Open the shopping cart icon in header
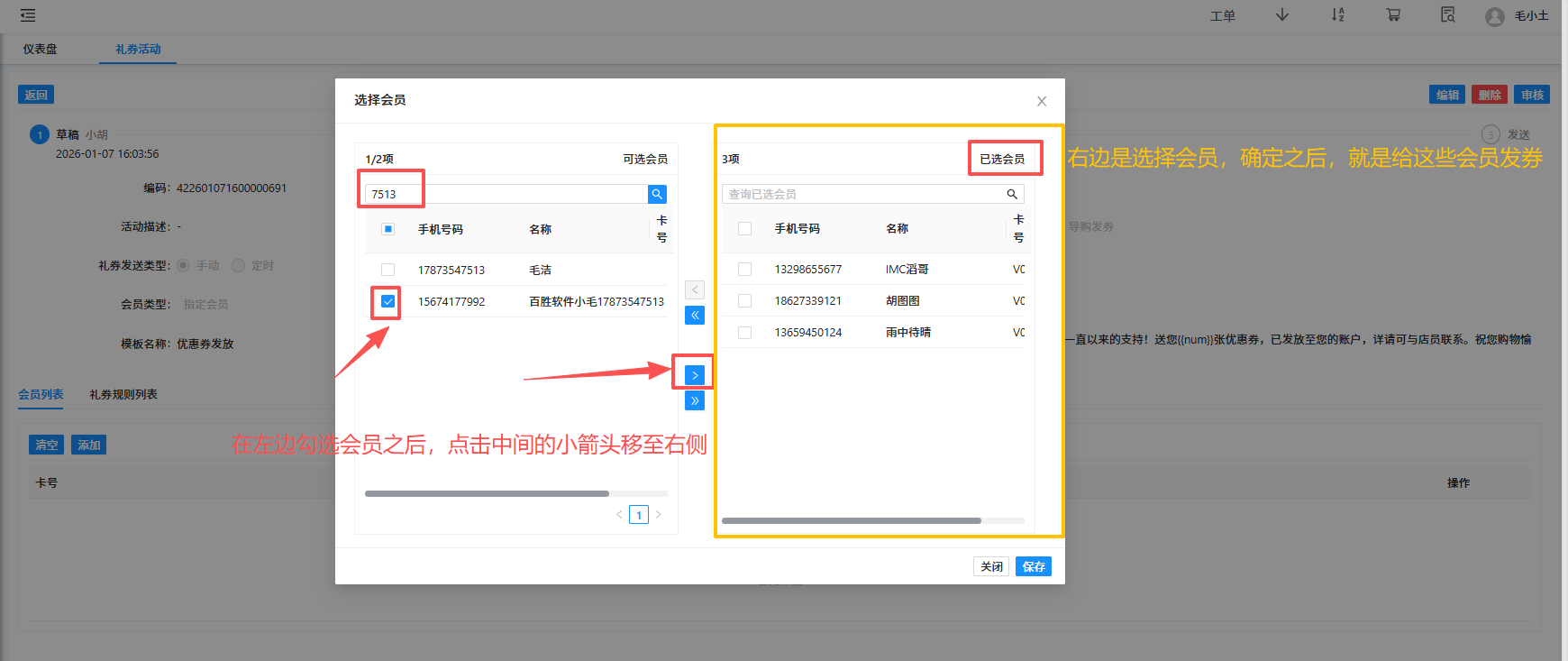This screenshot has height=661, width=1568. point(1393,15)
